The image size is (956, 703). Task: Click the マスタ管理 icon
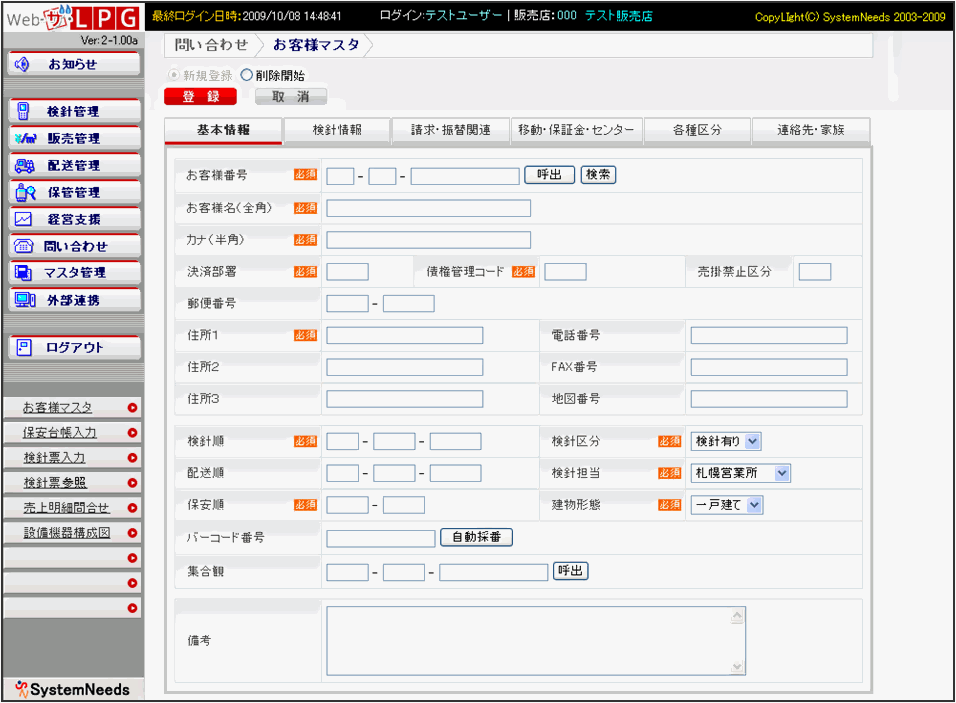pyautogui.click(x=23, y=273)
